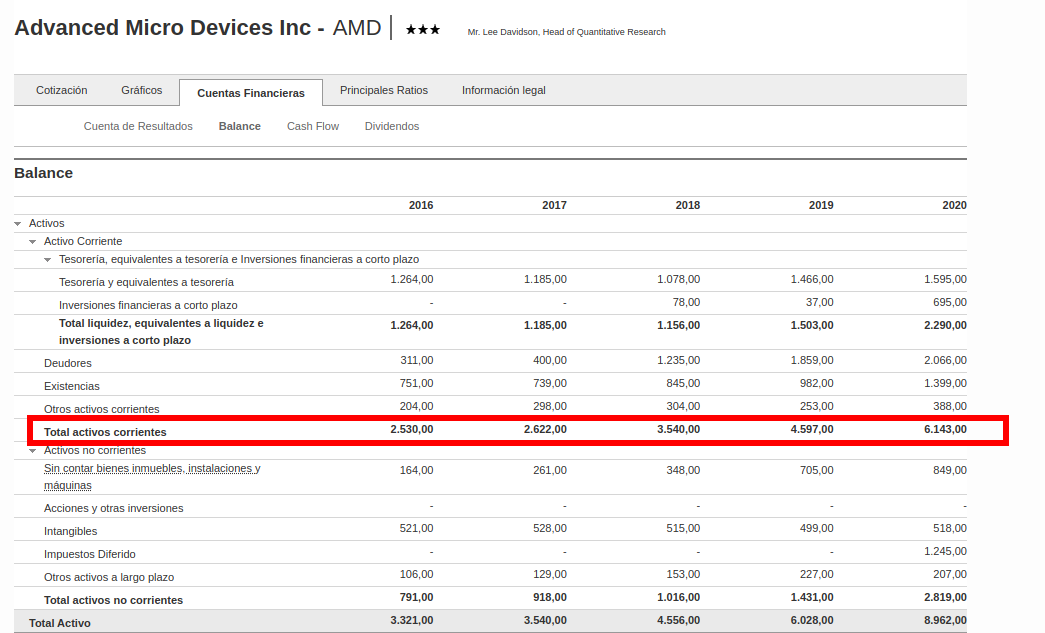The image size is (1045, 633).
Task: Click the 2016 column header
Action: (x=421, y=205)
